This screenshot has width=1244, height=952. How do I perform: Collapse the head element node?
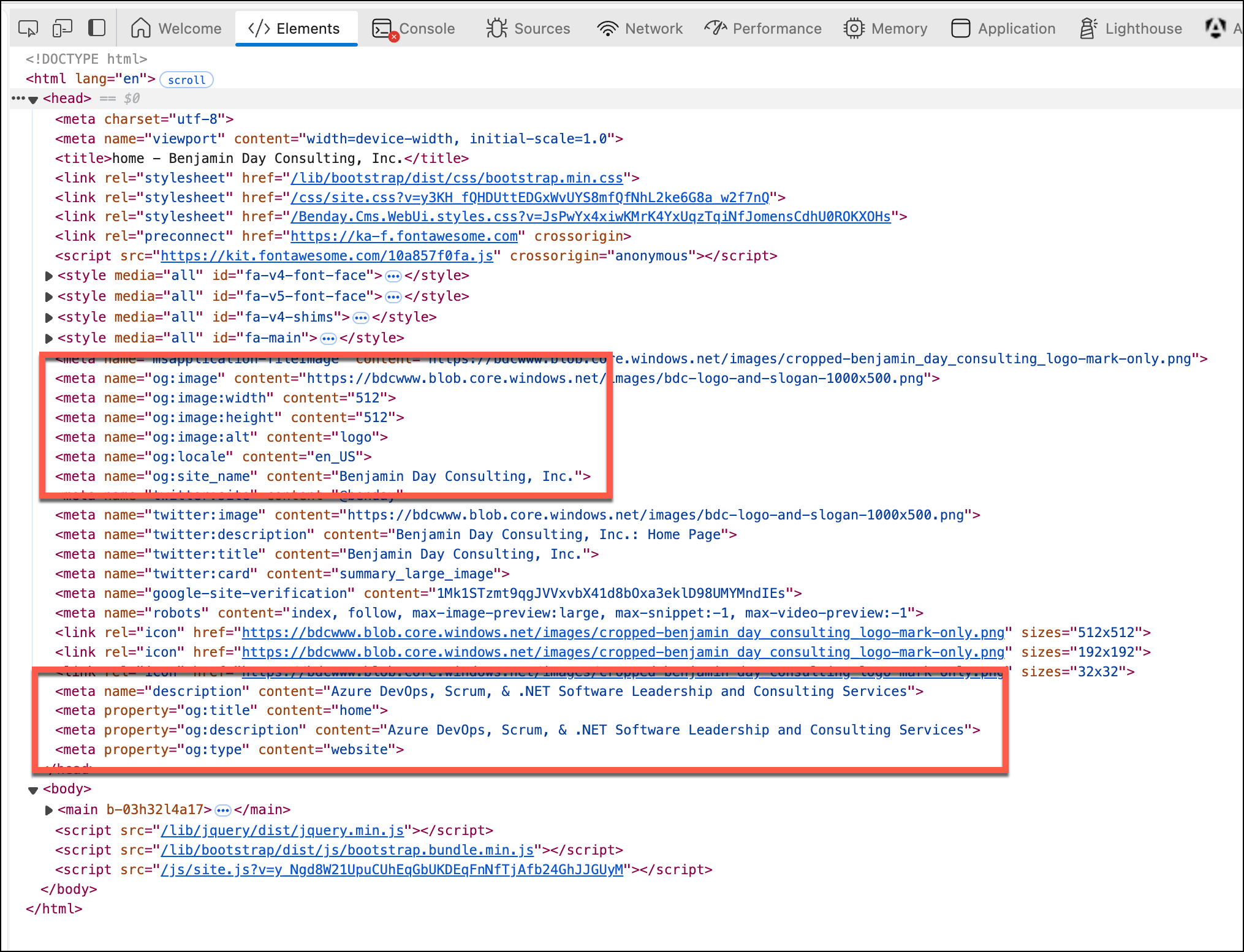[33, 99]
